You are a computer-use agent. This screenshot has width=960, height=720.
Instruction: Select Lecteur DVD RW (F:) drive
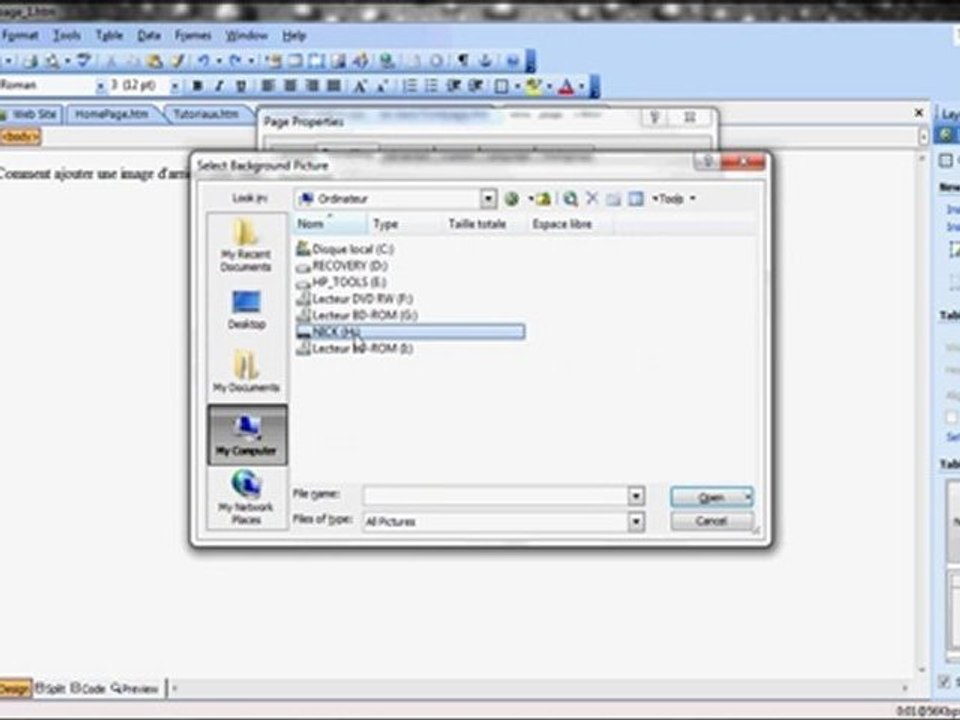pos(354,299)
